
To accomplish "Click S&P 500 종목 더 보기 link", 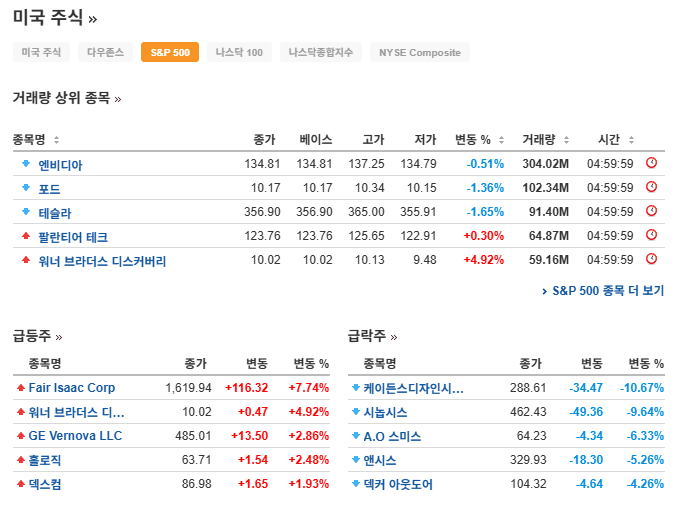I will tap(603, 291).
